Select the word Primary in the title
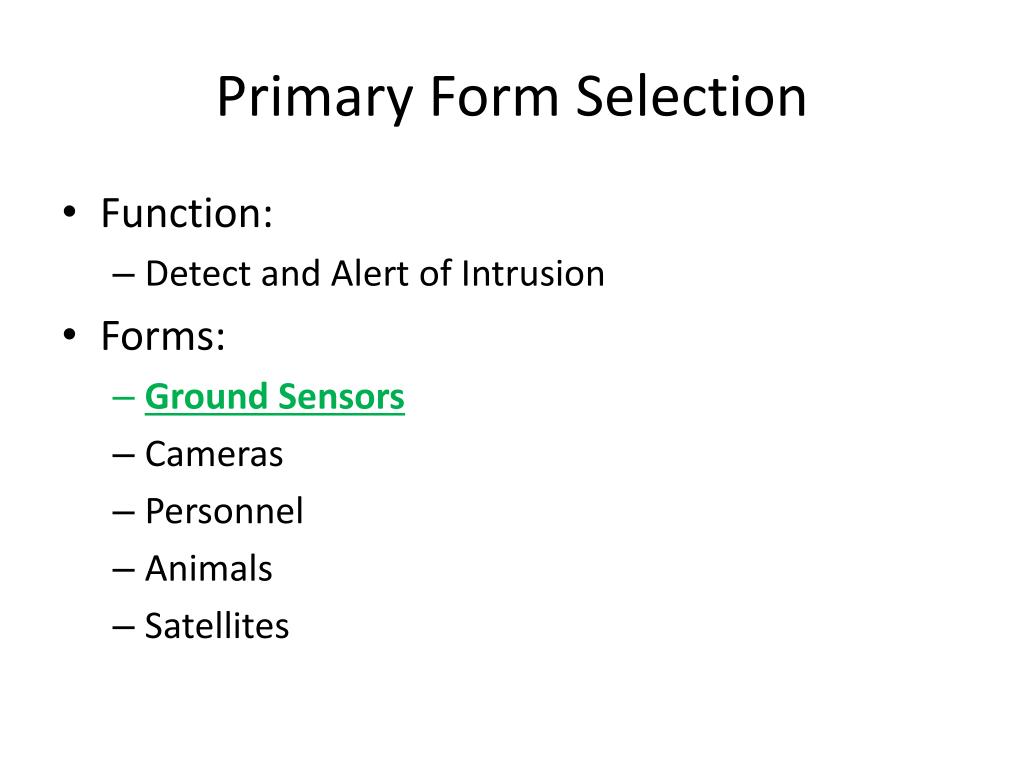1024x768 pixels. pyautogui.click(x=315, y=97)
